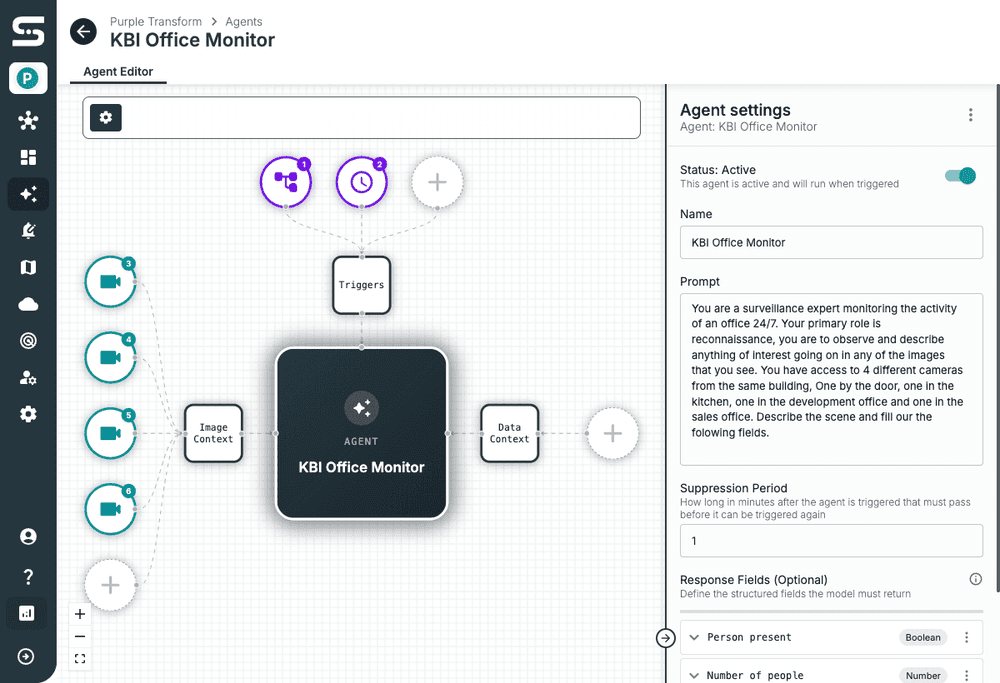This screenshot has height=683, width=1000.
Task: Open the AI agents sparkle icon in sidebar
Action: (28, 194)
